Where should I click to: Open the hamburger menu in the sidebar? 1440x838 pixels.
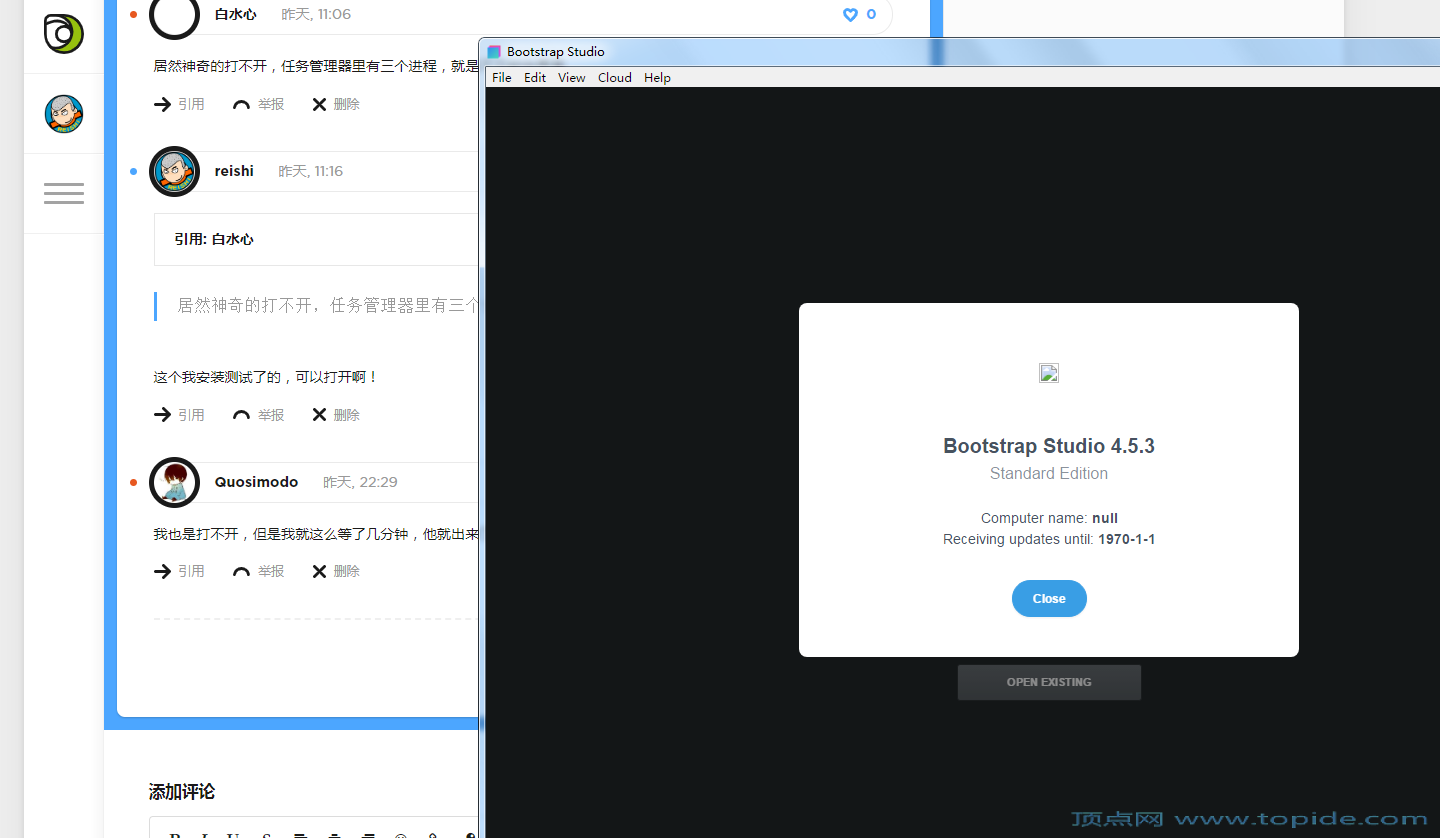(64, 193)
